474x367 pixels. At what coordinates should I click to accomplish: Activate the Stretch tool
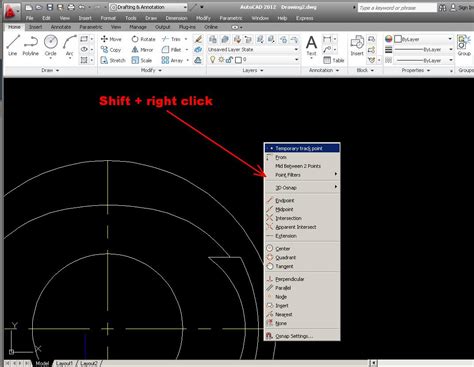(x=113, y=60)
